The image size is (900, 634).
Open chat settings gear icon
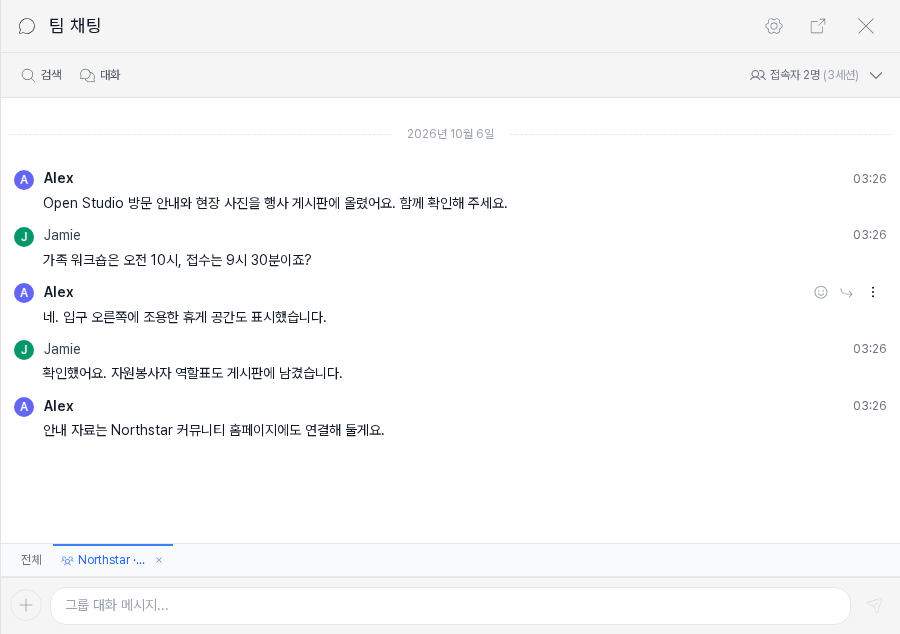click(x=774, y=26)
